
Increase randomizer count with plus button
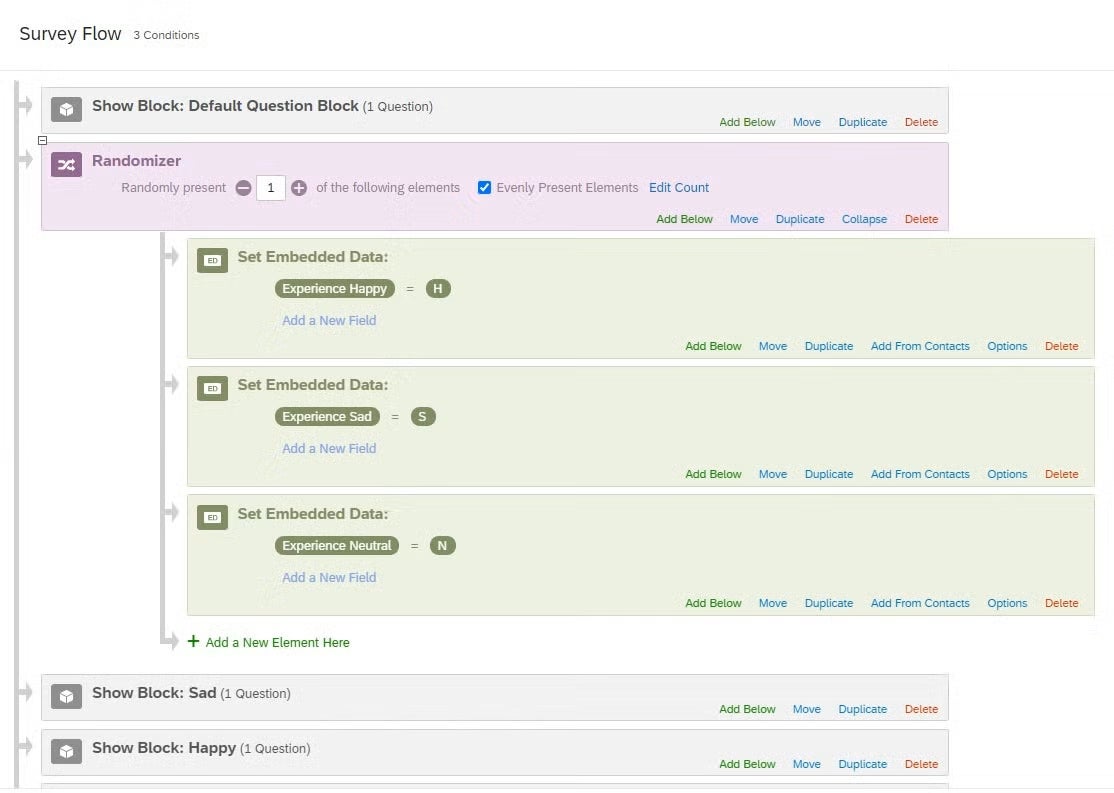299,188
